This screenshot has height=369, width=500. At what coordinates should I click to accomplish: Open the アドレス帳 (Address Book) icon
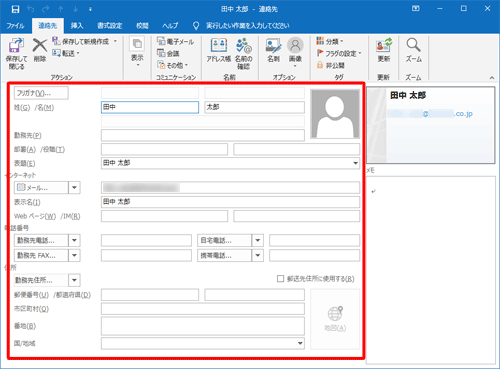(219, 45)
